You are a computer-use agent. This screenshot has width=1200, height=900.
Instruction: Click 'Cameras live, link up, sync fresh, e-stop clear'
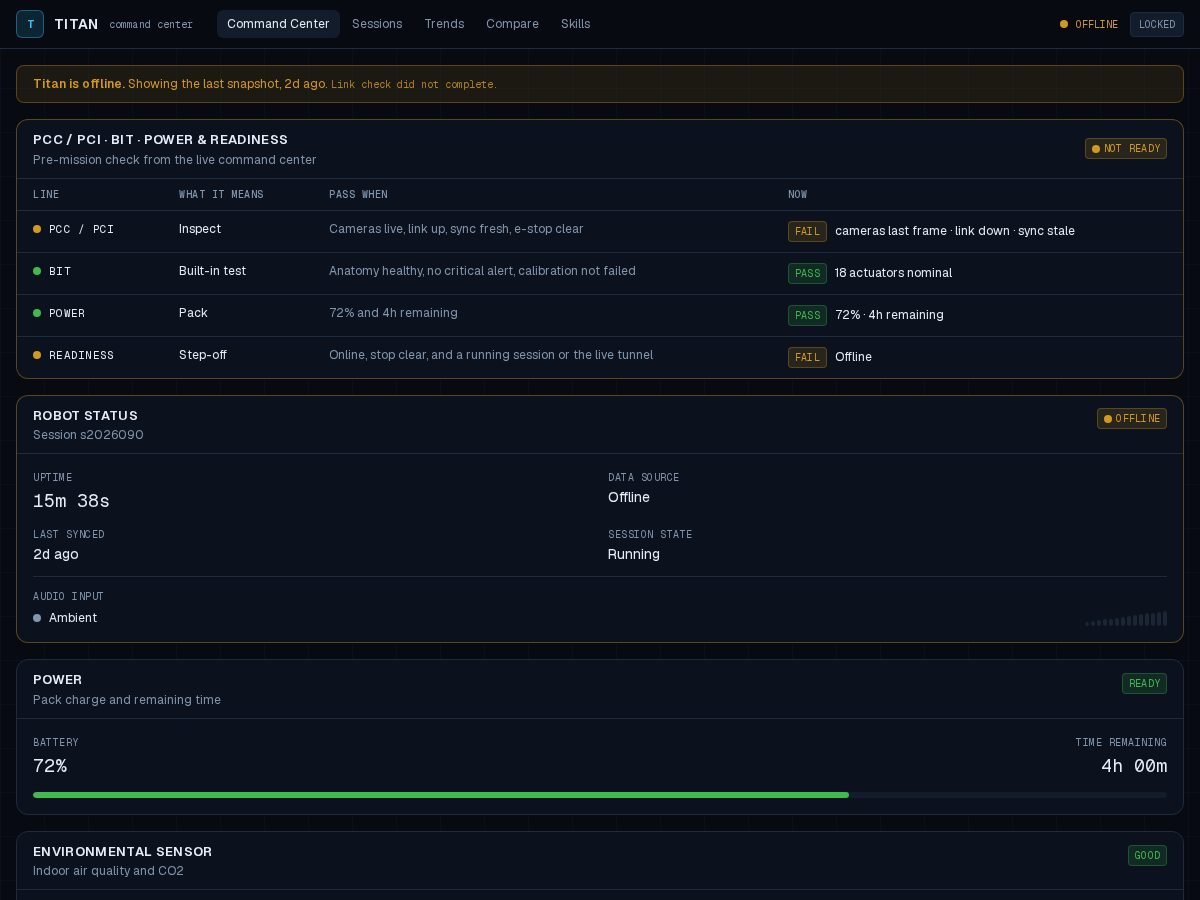click(x=456, y=229)
